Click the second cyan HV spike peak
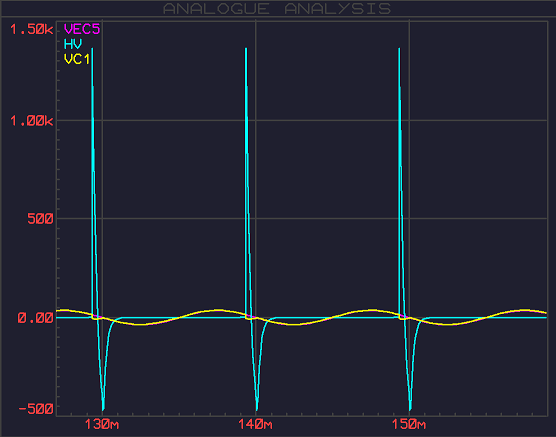Viewport: 556px width, 437px height. (246, 49)
